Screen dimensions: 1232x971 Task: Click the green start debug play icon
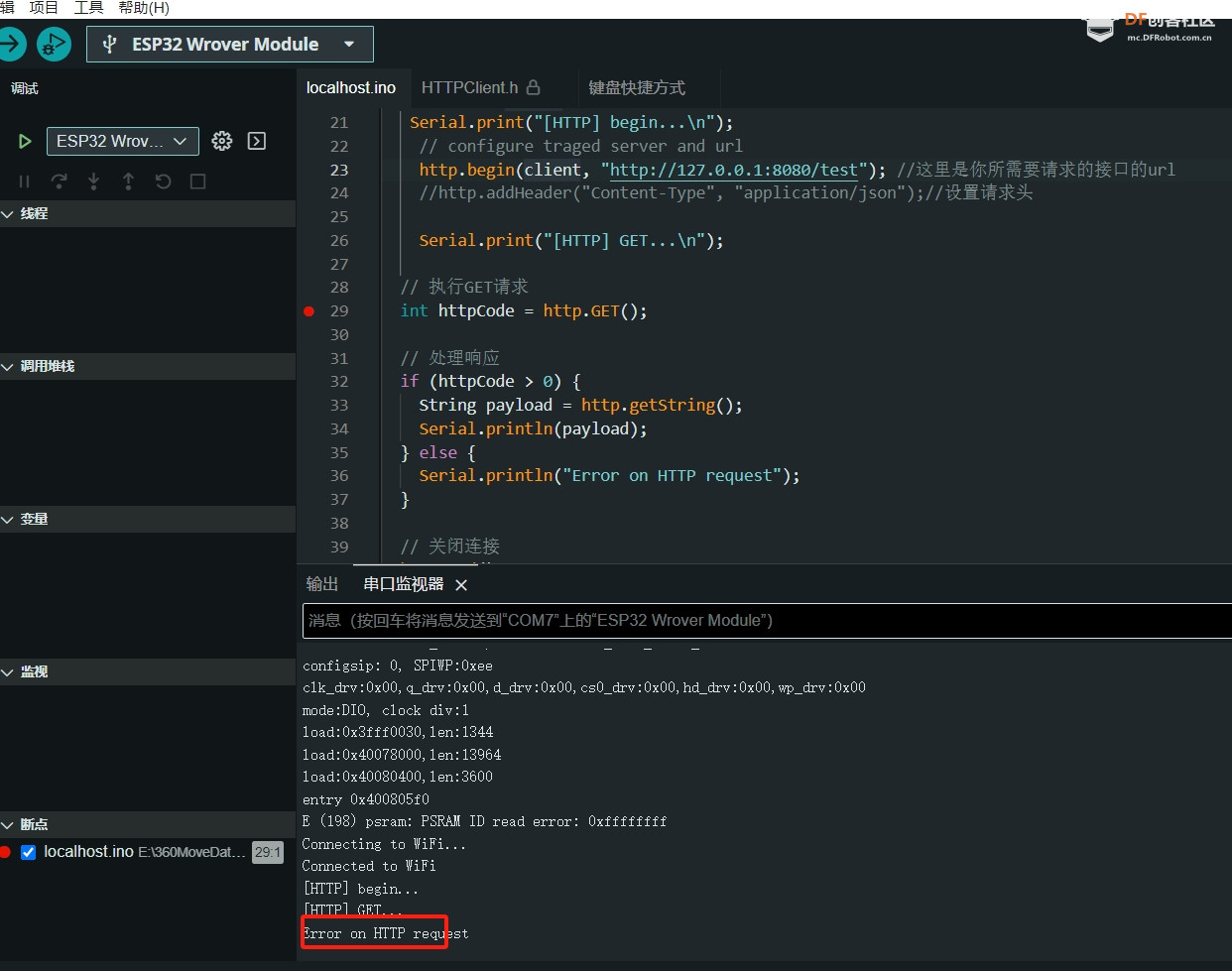pyautogui.click(x=25, y=141)
